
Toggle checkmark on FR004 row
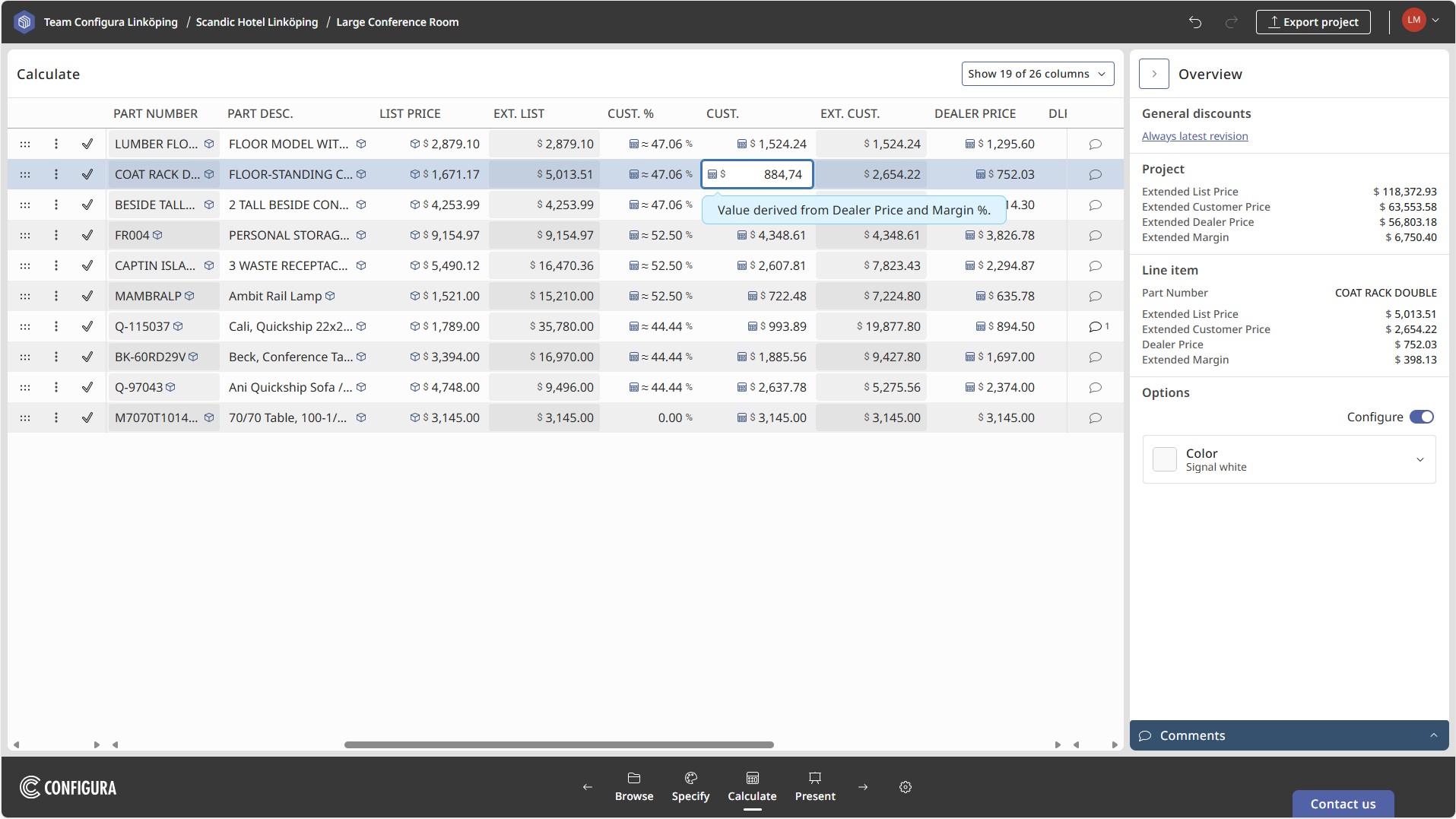click(x=87, y=235)
